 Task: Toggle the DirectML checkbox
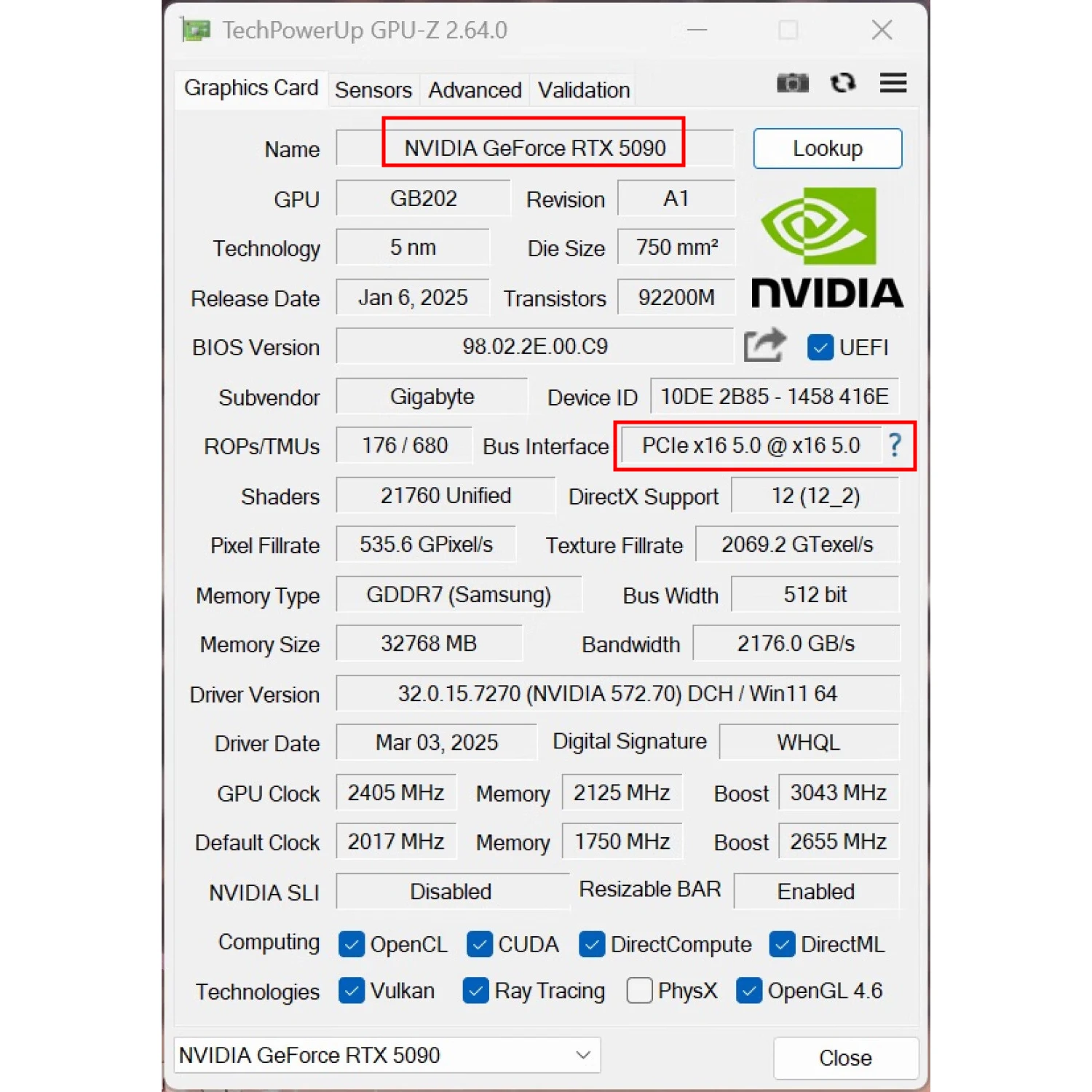pos(783,944)
